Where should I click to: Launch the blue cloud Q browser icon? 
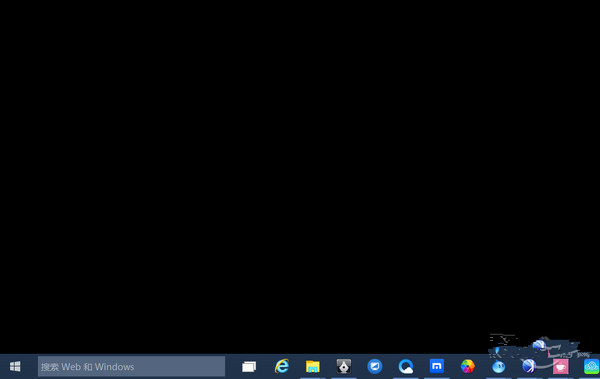pyautogui.click(x=406, y=366)
